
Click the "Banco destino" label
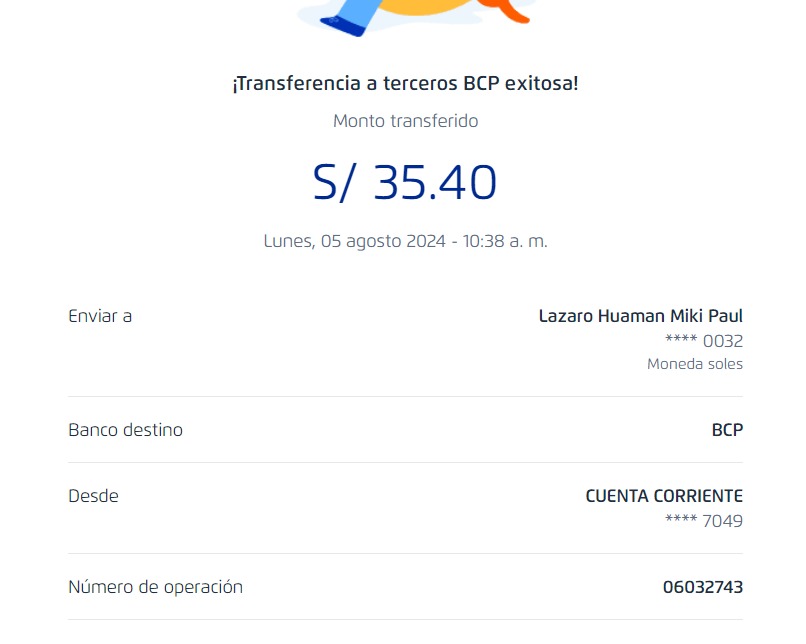pyautogui.click(x=125, y=430)
